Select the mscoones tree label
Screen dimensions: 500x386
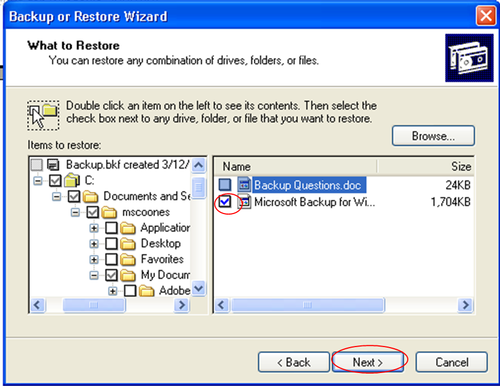pos(146,212)
